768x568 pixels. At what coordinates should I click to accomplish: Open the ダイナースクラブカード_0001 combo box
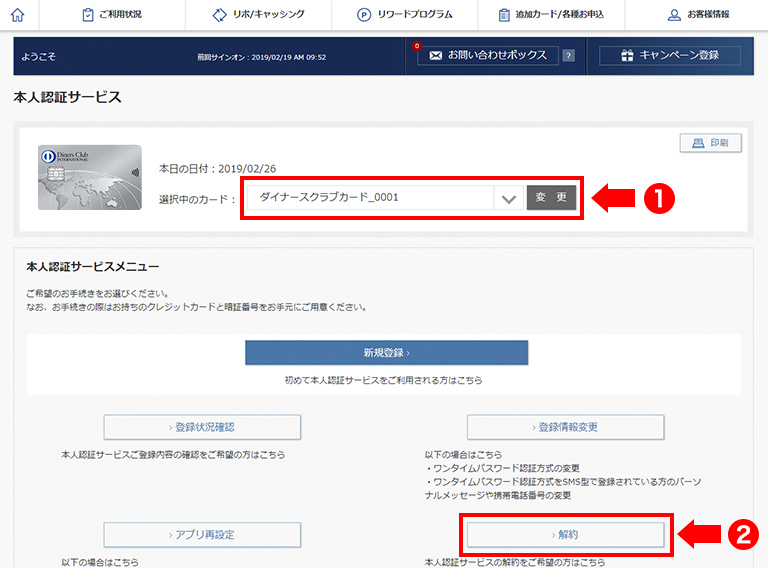pos(370,198)
